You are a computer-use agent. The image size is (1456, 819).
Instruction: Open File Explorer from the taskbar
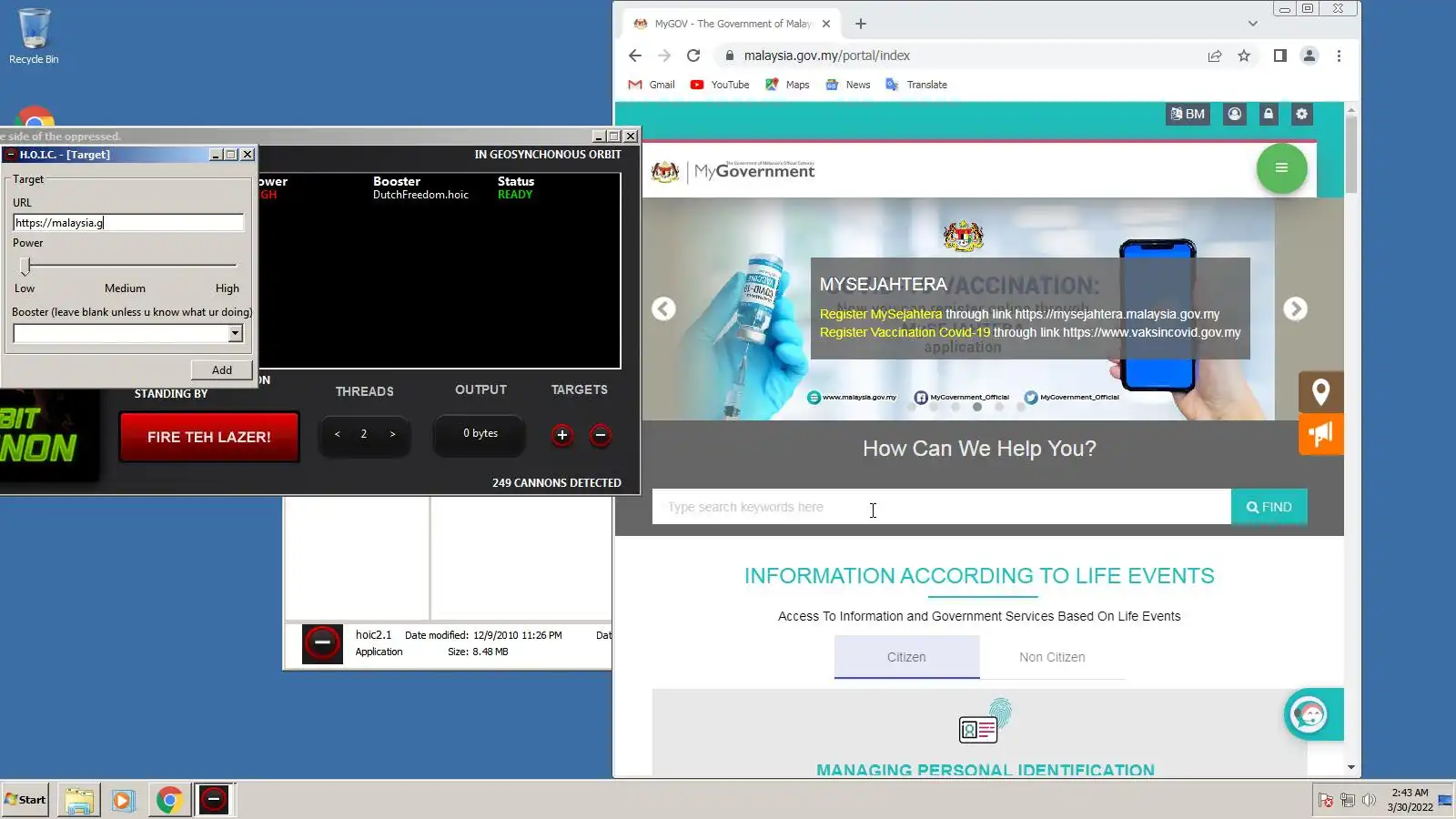click(x=79, y=800)
